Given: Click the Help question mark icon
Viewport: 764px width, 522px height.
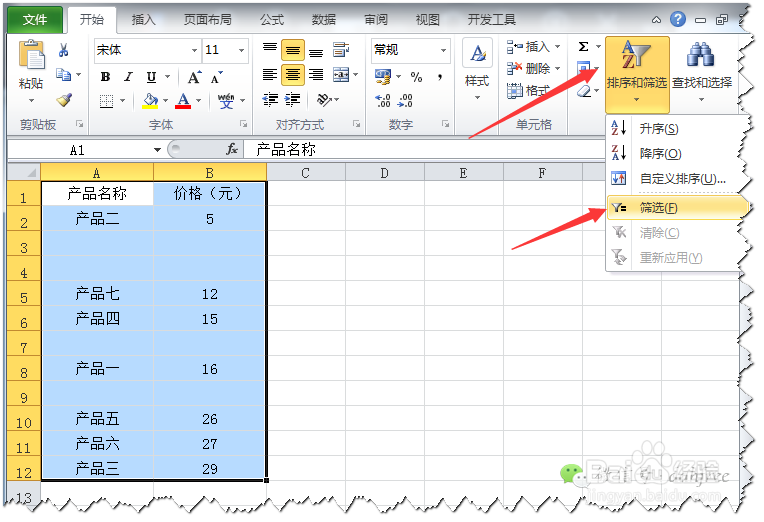Looking at the screenshot, I should coord(678,19).
